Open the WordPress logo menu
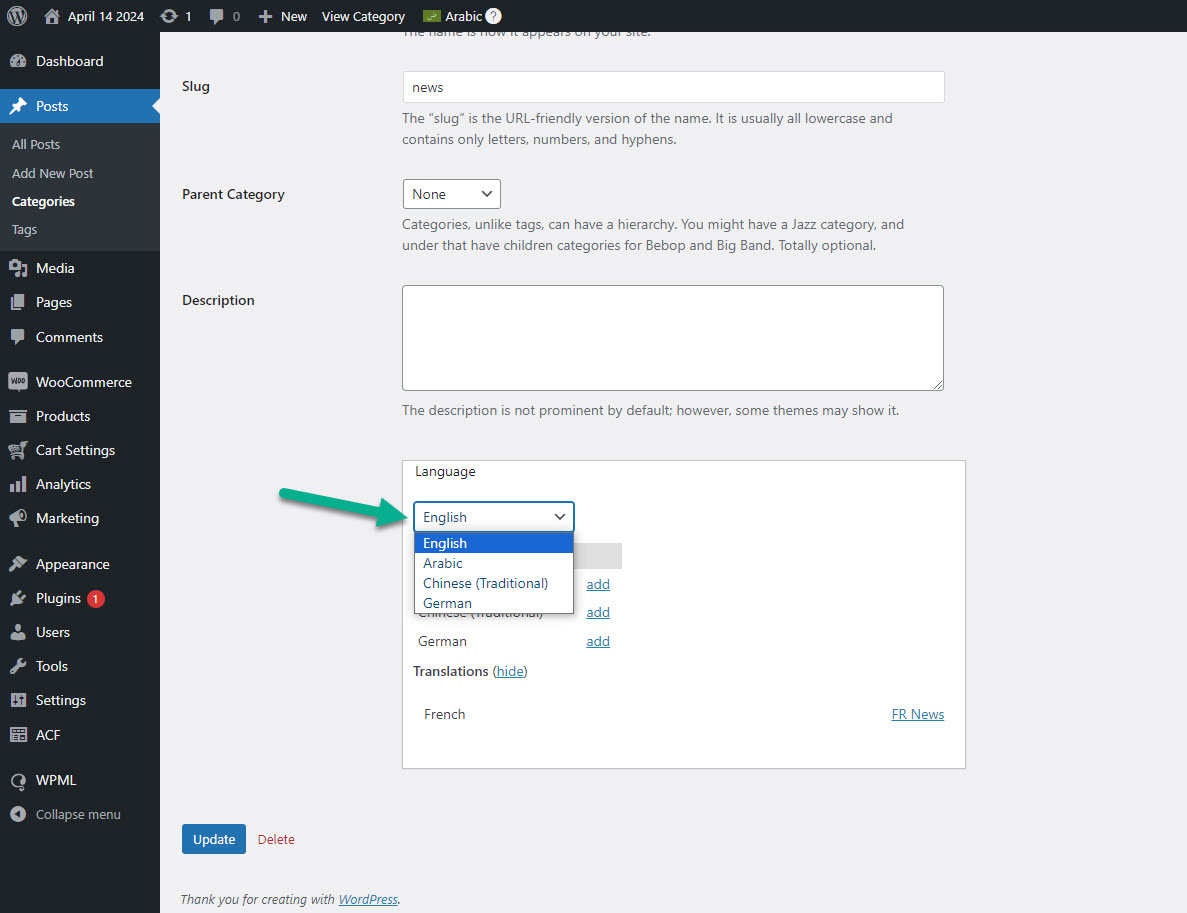1187x913 pixels. (x=17, y=16)
